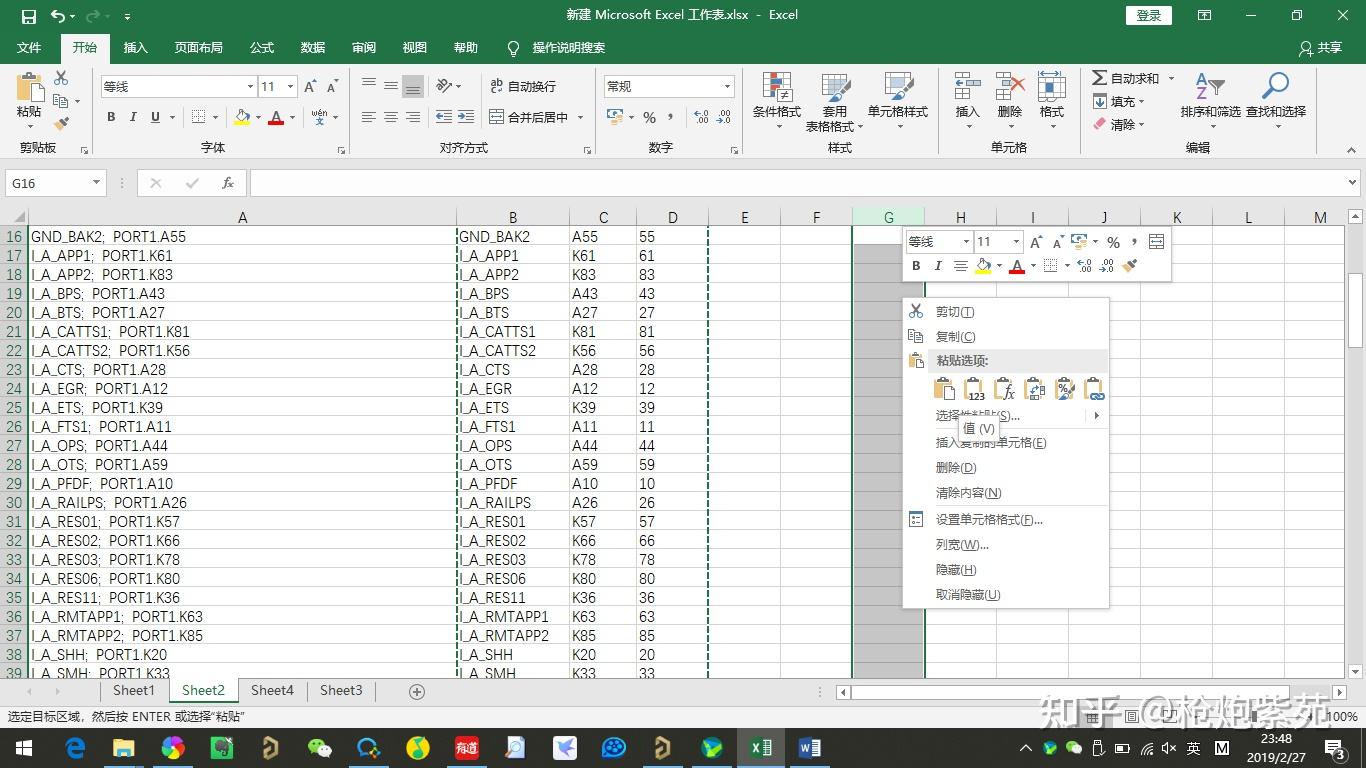Toggle Italic in the ribbon font group

133,117
